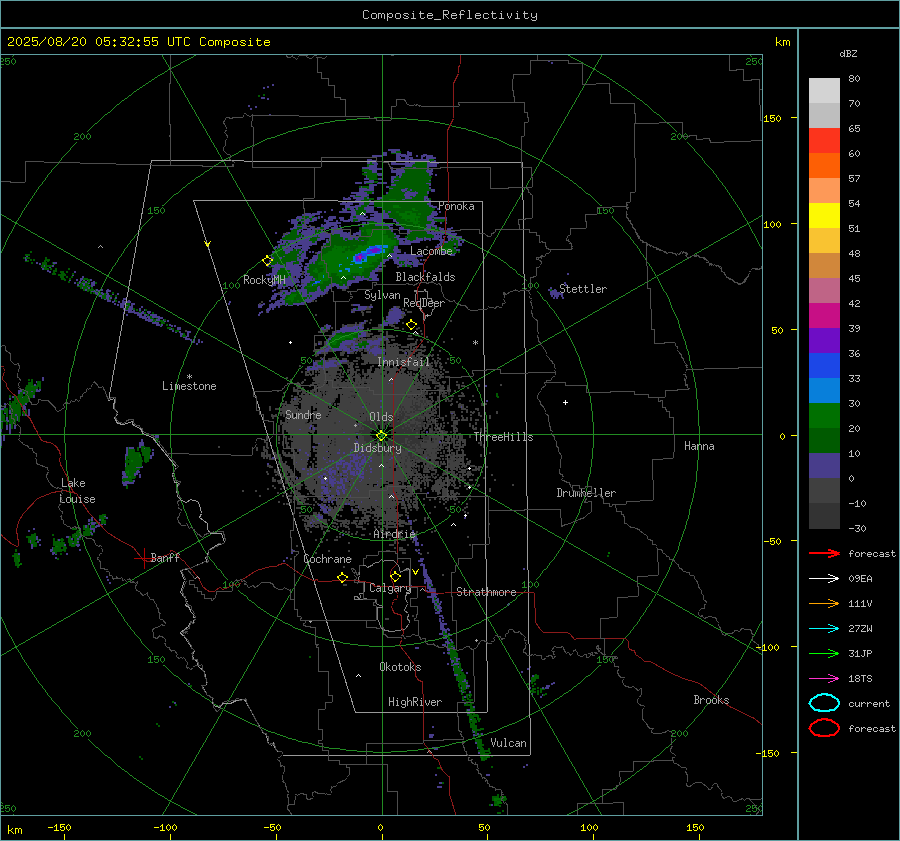Click the bright yellow dBZ scale swatch

(824, 215)
